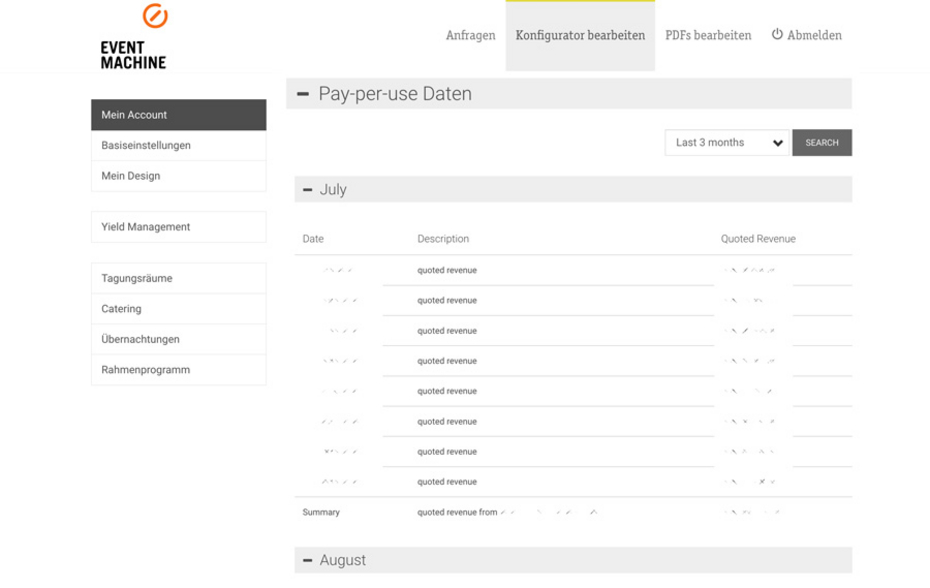
Task: Collapse the Pay-per-use Daten section
Action: coord(303,94)
